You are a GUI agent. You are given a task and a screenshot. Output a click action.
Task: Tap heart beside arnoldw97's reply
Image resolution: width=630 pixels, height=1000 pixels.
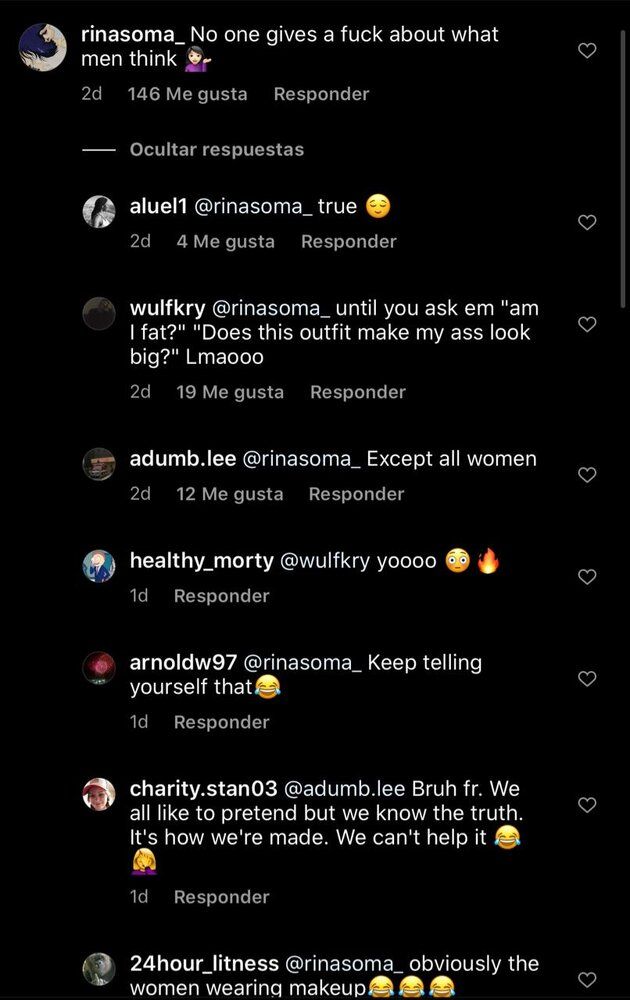click(x=587, y=679)
